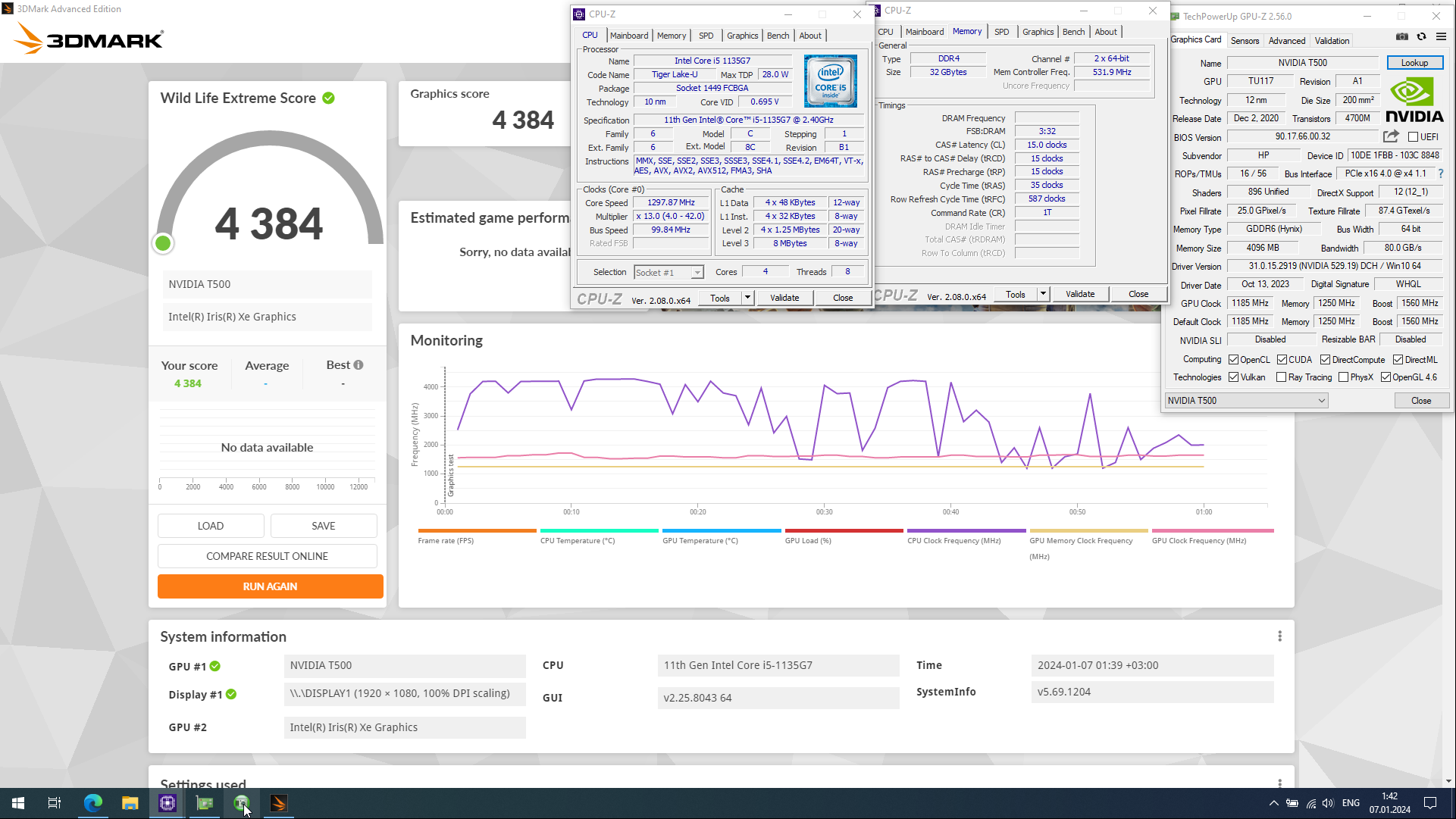The height and width of the screenshot is (819, 1456).
Task: Click the green check next to GPU #1
Action: click(215, 666)
